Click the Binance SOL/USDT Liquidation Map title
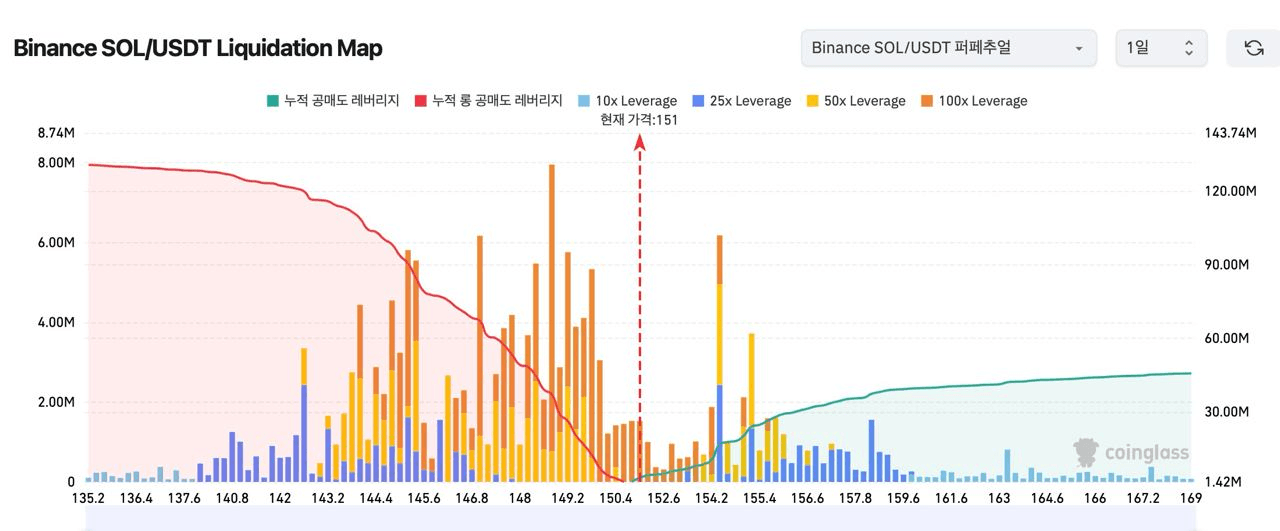Screen dimensions: 1280x531 198,48
